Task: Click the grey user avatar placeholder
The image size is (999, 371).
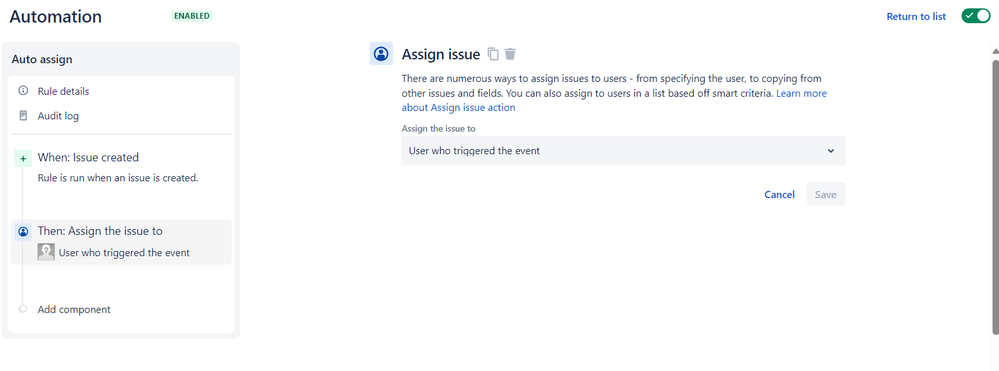Action: [x=46, y=252]
